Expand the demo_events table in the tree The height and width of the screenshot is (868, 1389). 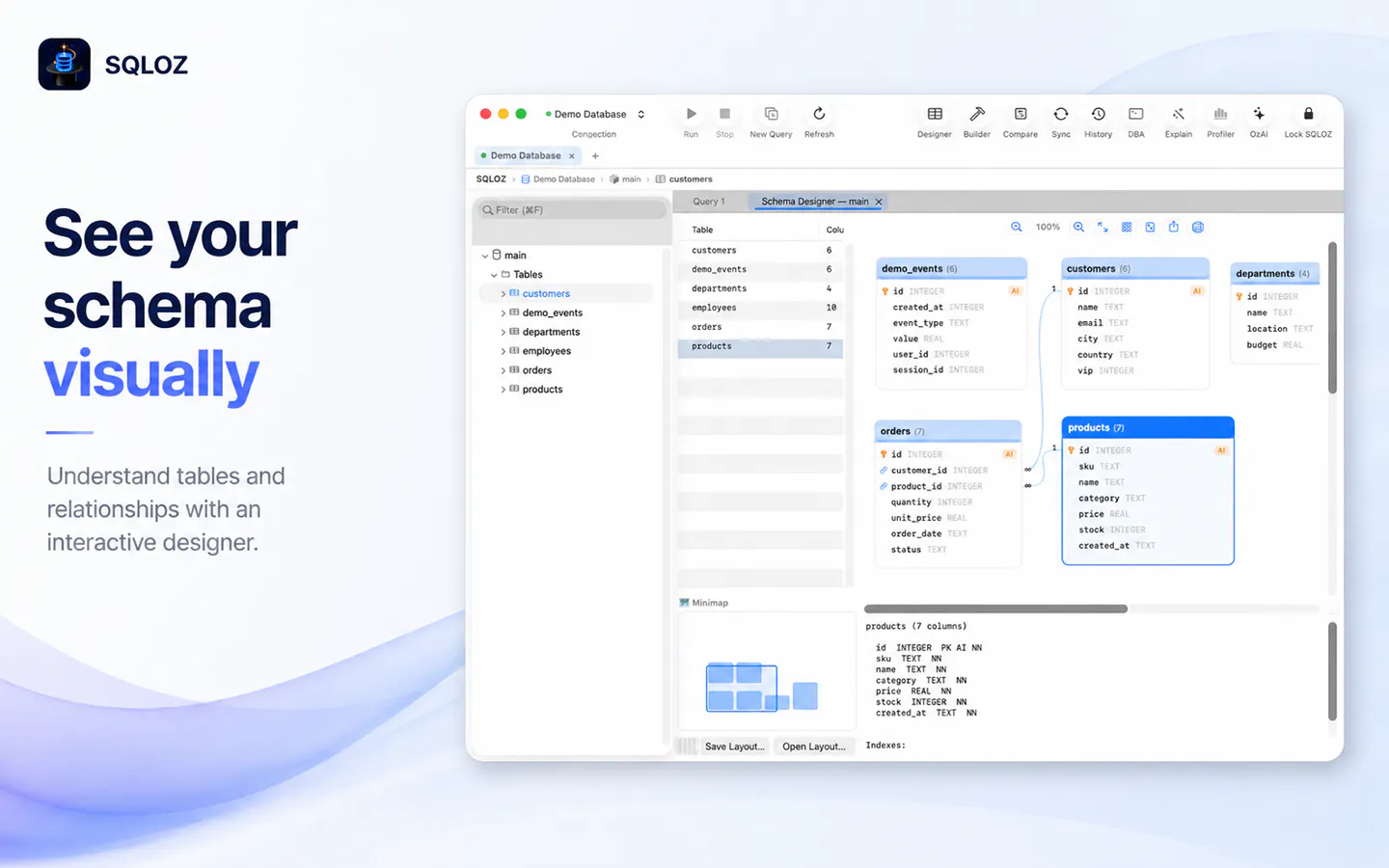(x=504, y=313)
